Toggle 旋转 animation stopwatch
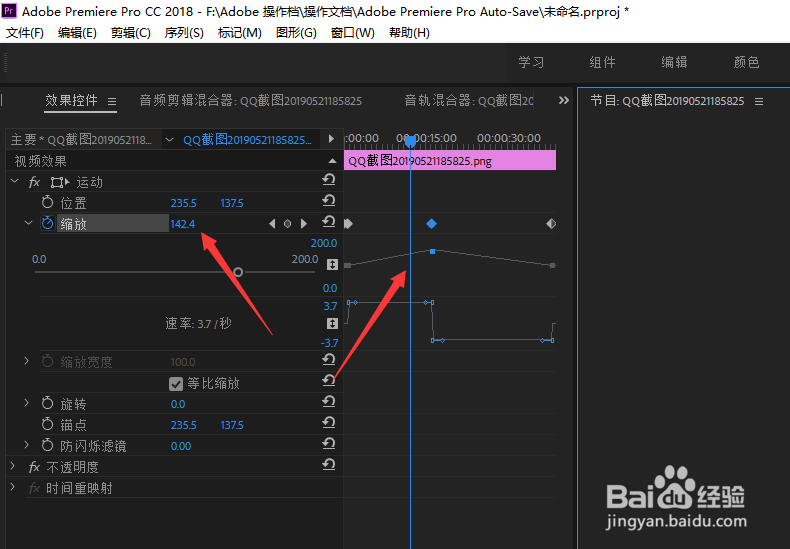Viewport: 790px width, 549px height. pyautogui.click(x=47, y=403)
